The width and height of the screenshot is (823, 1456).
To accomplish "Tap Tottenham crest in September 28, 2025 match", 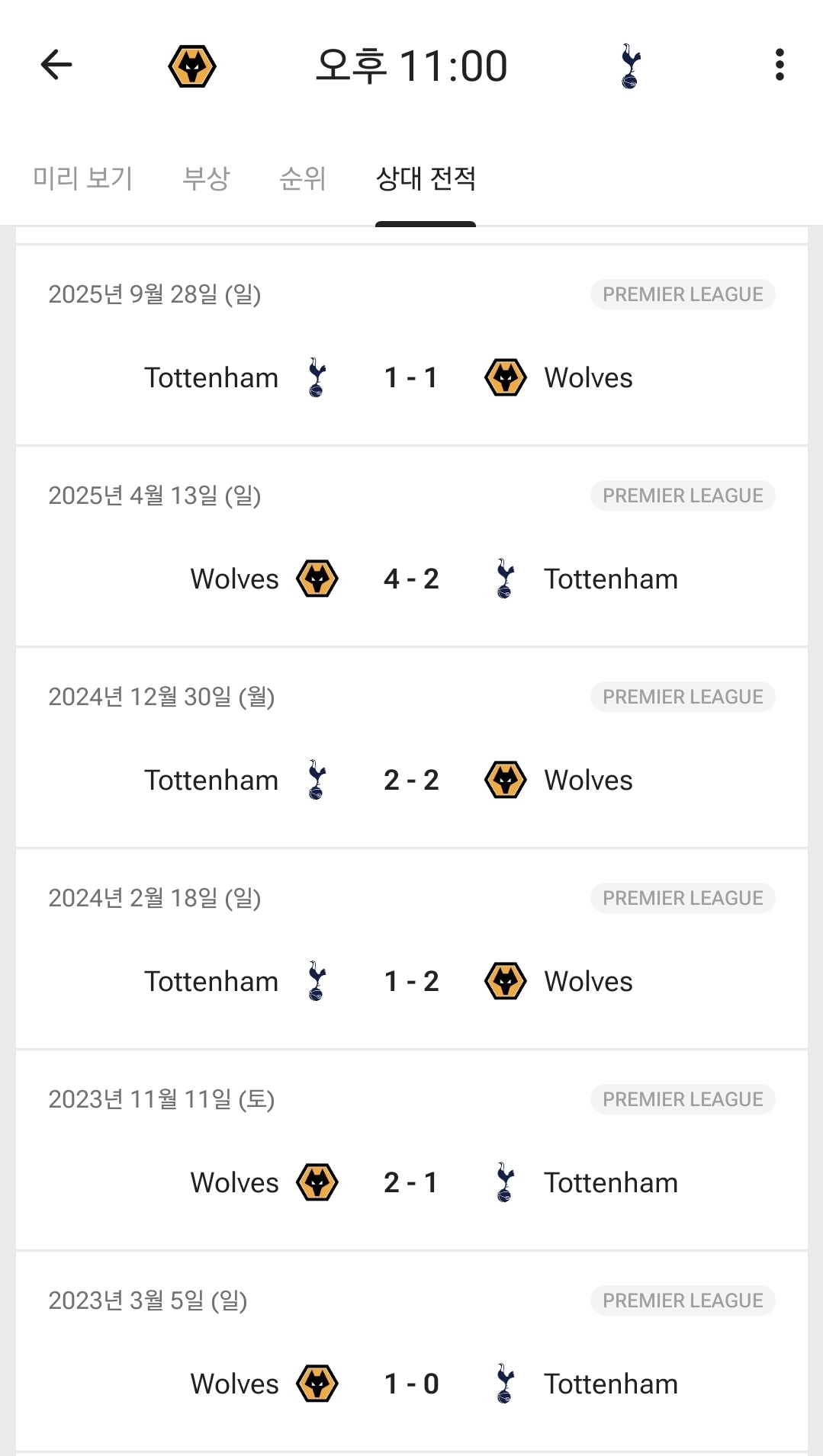I will (x=317, y=377).
